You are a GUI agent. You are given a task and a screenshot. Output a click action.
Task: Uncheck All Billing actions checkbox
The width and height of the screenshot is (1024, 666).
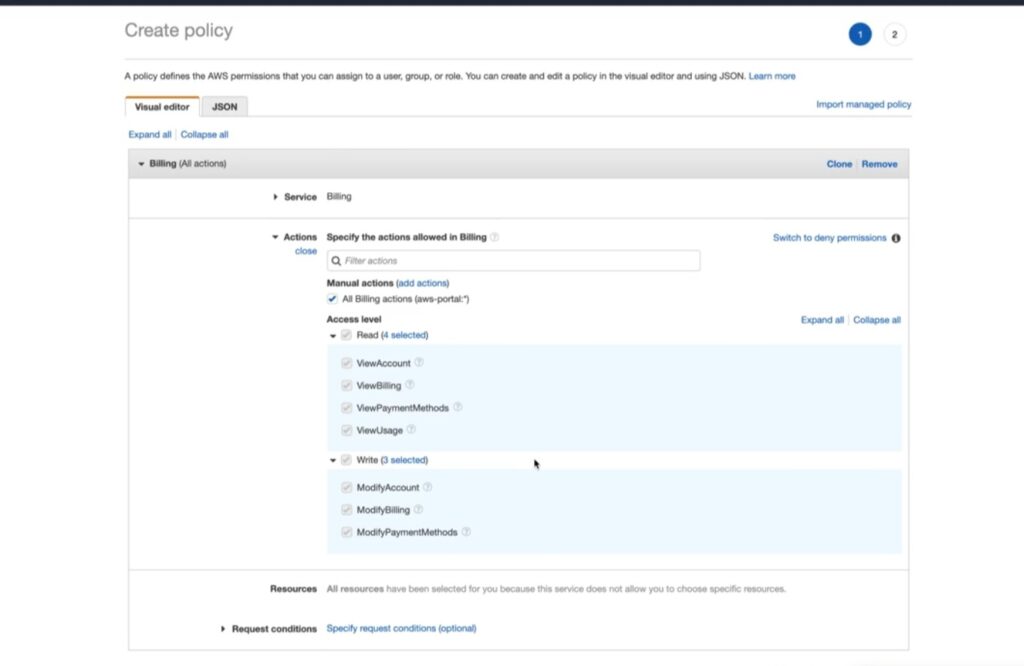point(332,299)
